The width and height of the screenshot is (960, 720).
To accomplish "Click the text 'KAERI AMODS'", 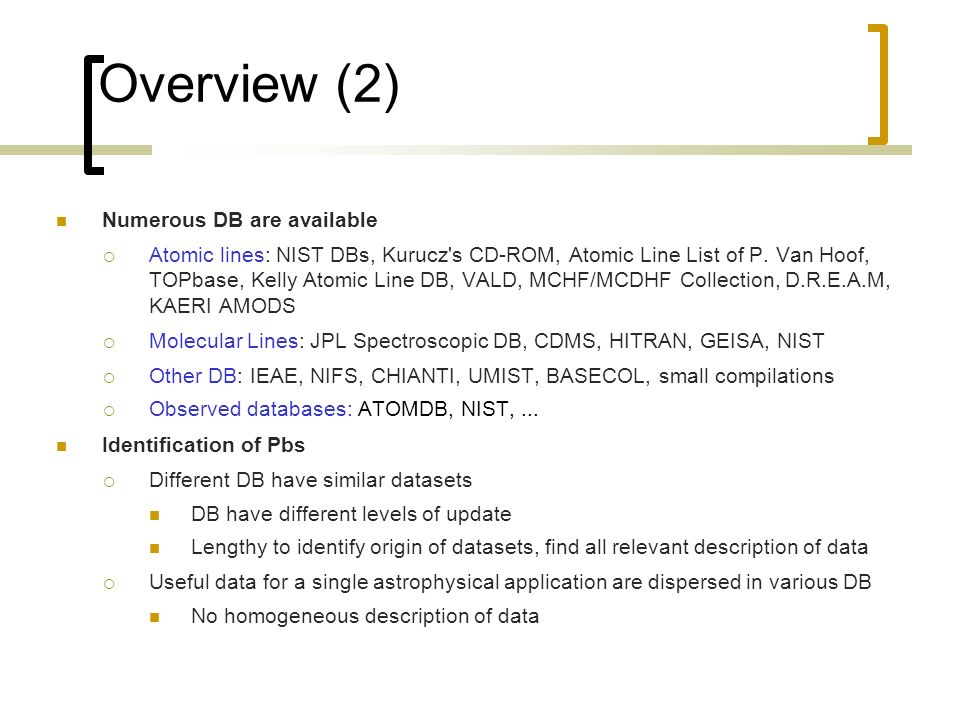I will [222, 306].
